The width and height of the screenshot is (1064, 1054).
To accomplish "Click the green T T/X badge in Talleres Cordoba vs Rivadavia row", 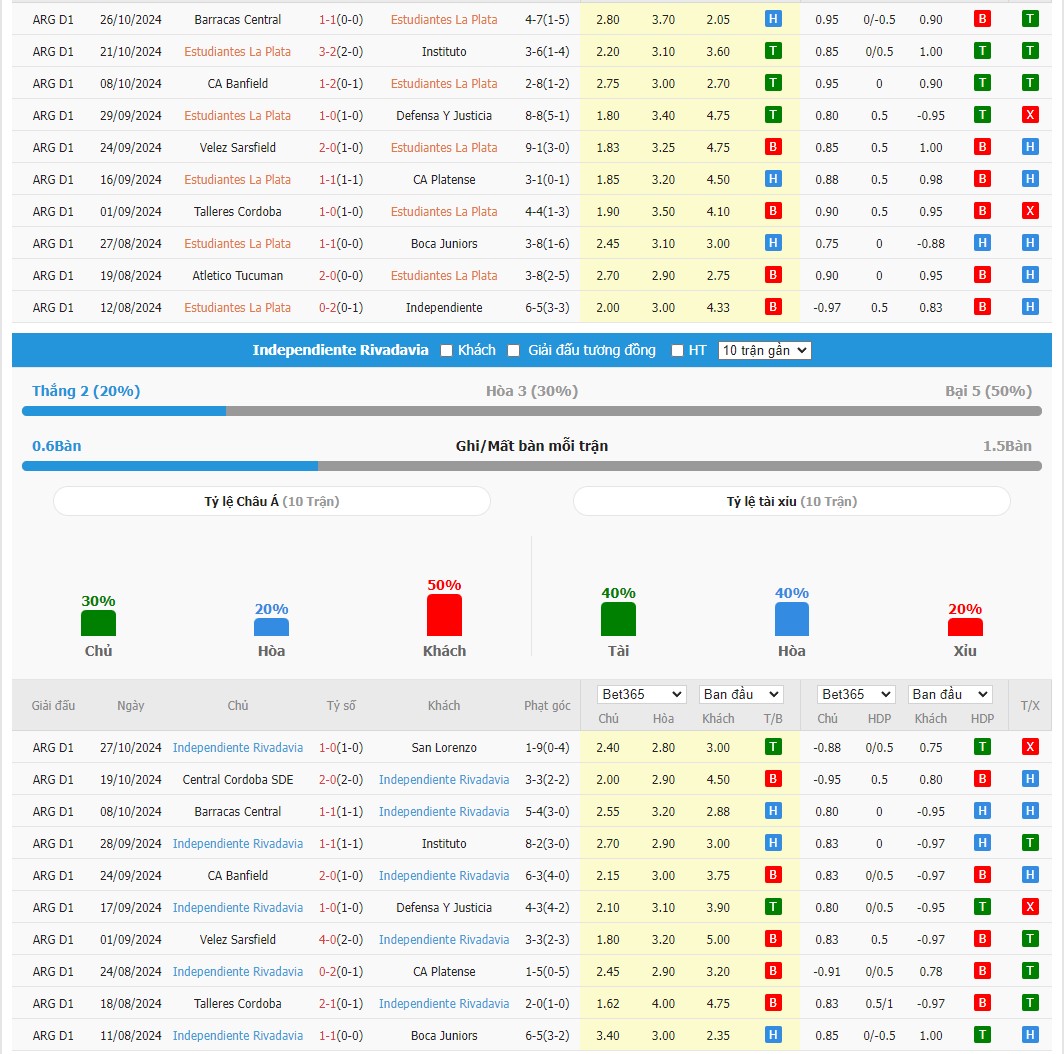I will pos(1030,1003).
